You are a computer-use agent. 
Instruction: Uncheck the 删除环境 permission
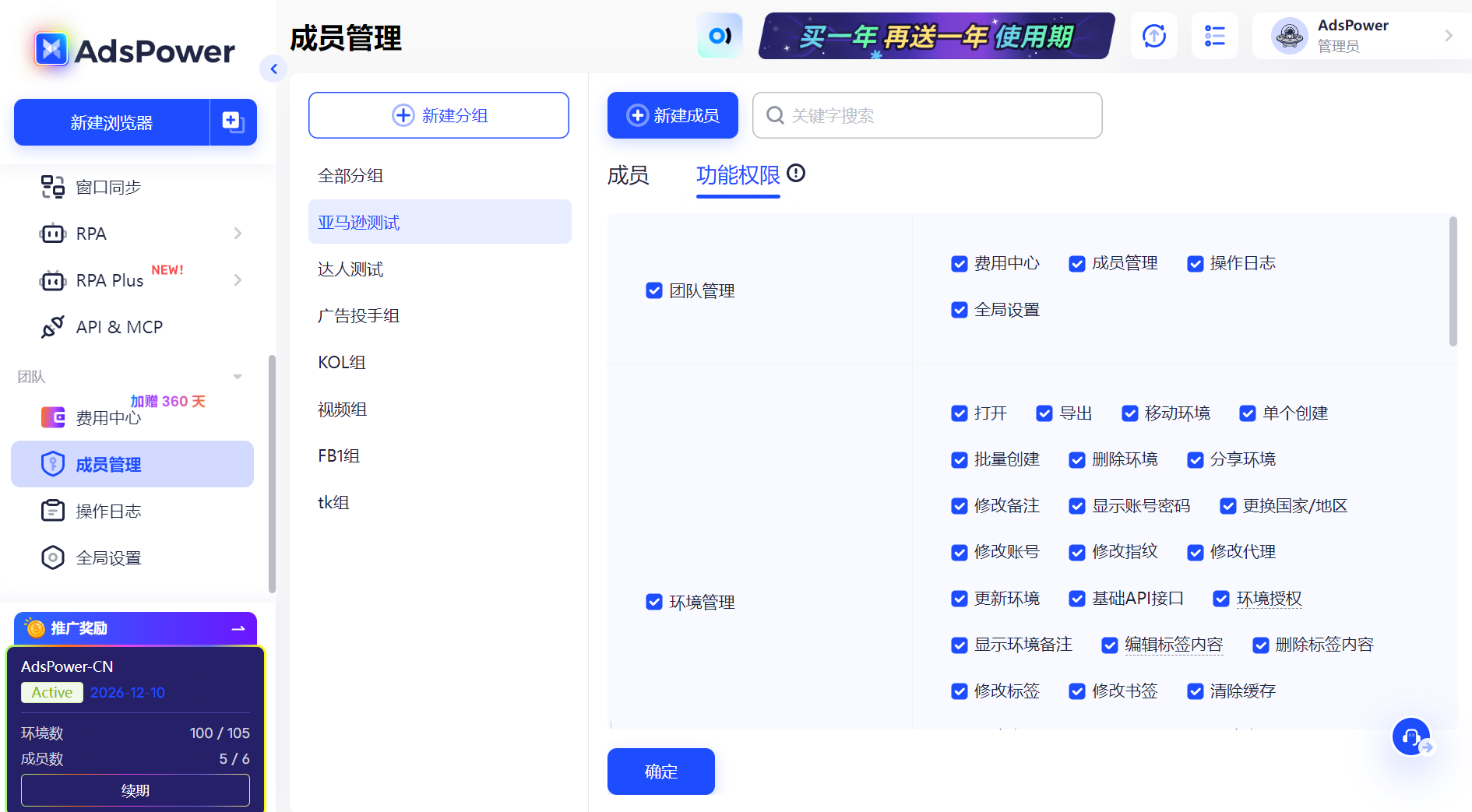pos(1077,459)
